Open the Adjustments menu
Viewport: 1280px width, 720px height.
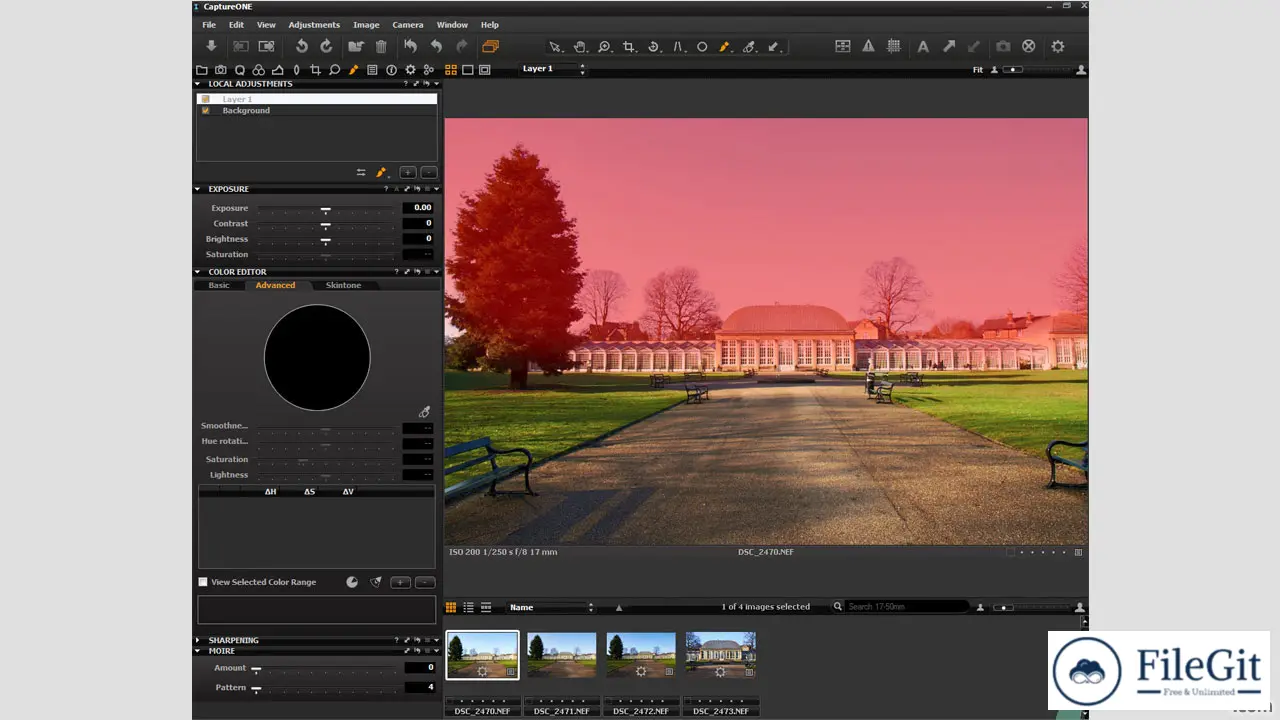314,24
